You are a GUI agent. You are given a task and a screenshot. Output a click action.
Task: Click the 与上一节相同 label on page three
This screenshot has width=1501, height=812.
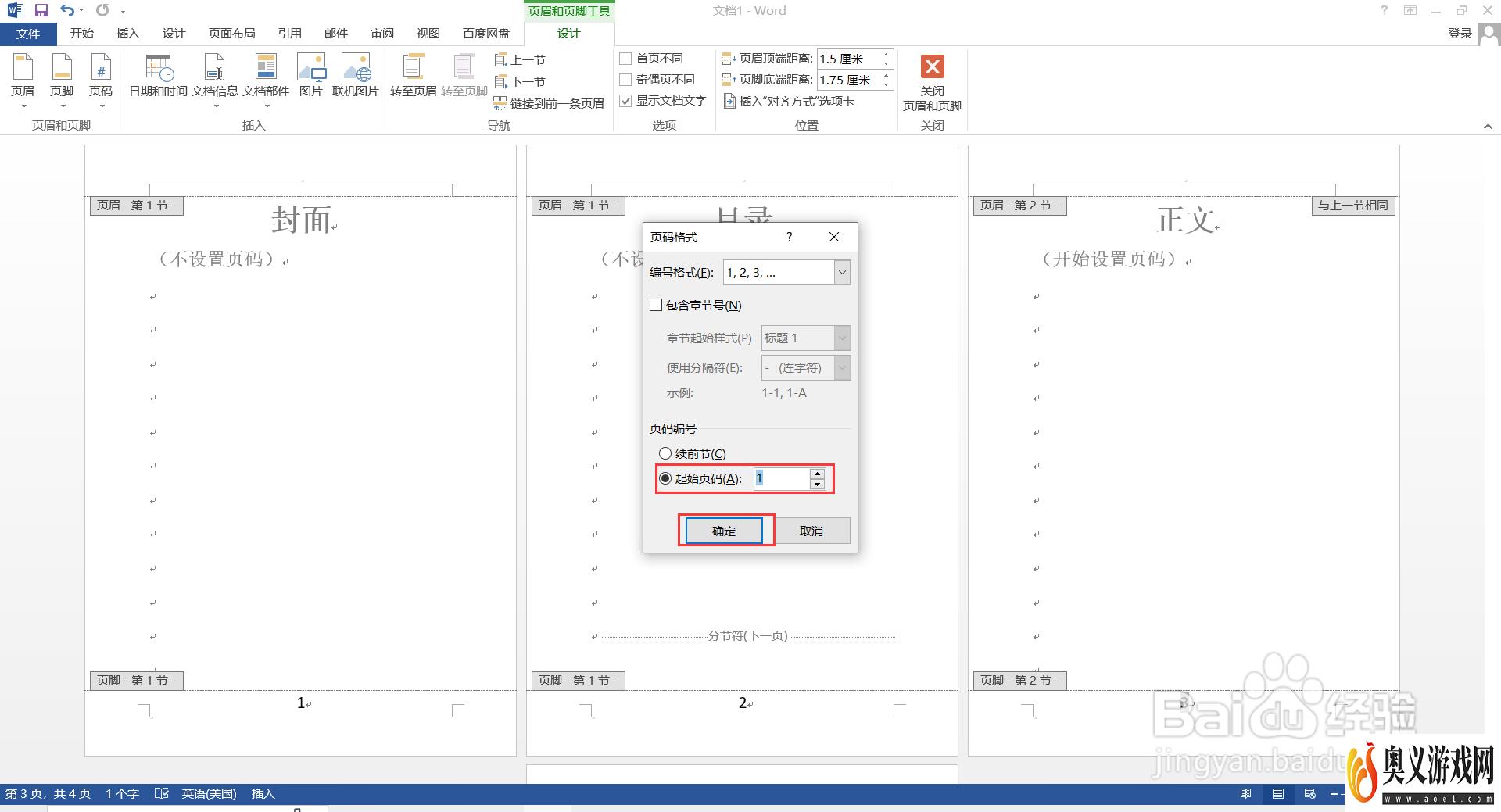pos(1353,206)
